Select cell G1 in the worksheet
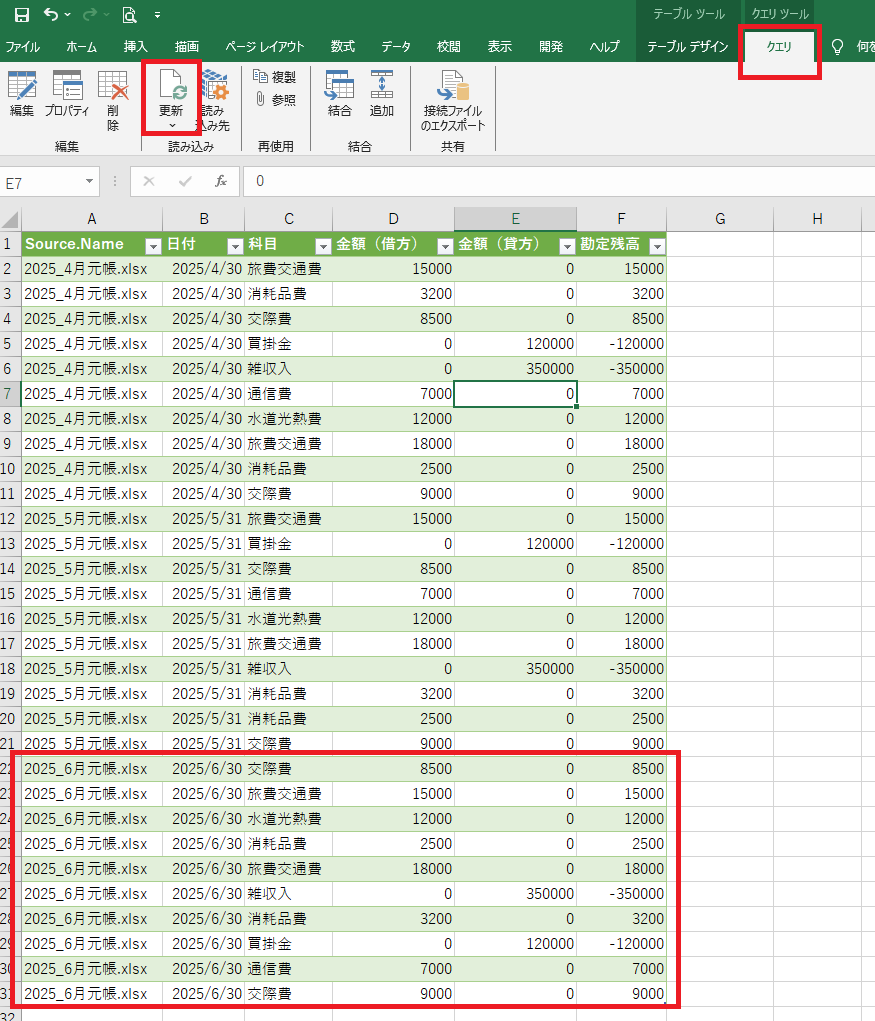This screenshot has height=1021, width=875. pyautogui.click(x=720, y=244)
